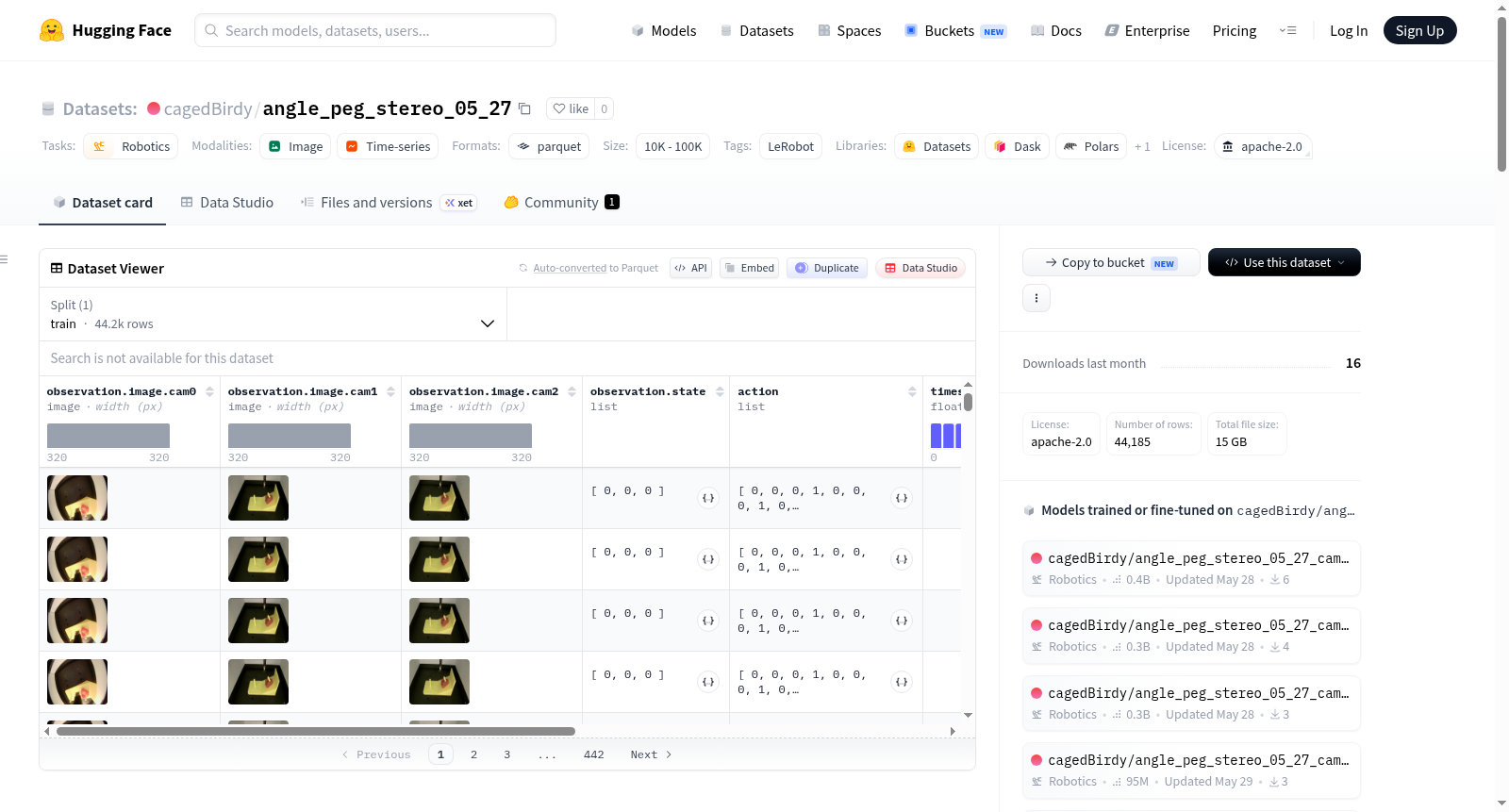1509x812 pixels.
Task: Duplicate this dataset
Action: coord(827,268)
